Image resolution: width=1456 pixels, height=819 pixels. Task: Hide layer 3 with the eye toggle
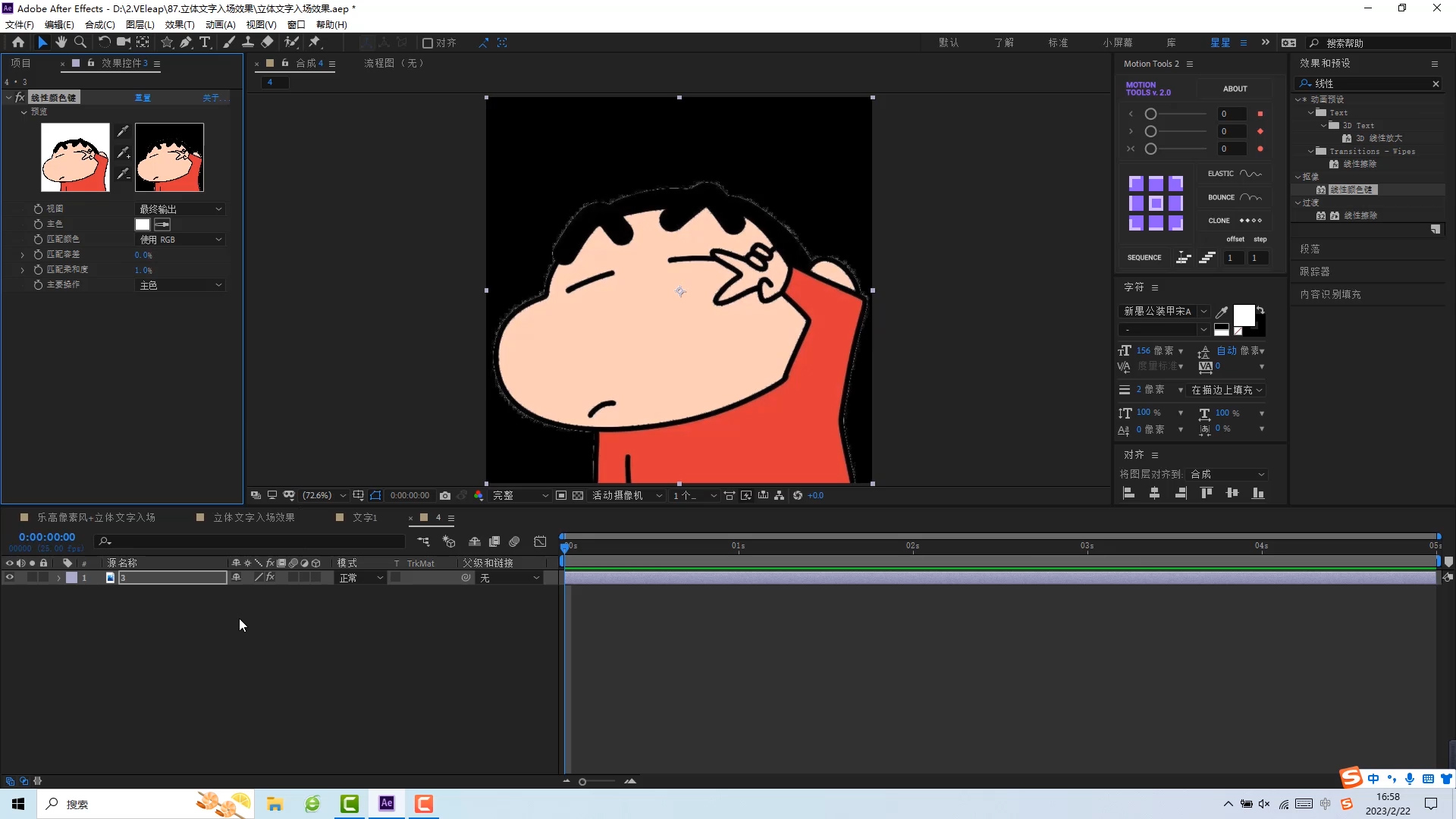click(x=10, y=578)
